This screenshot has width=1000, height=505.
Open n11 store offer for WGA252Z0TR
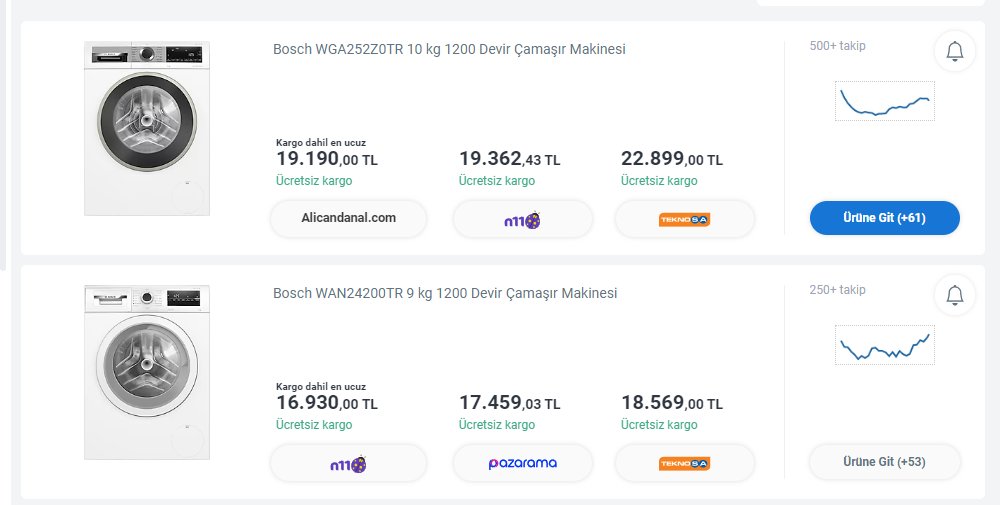(522, 219)
